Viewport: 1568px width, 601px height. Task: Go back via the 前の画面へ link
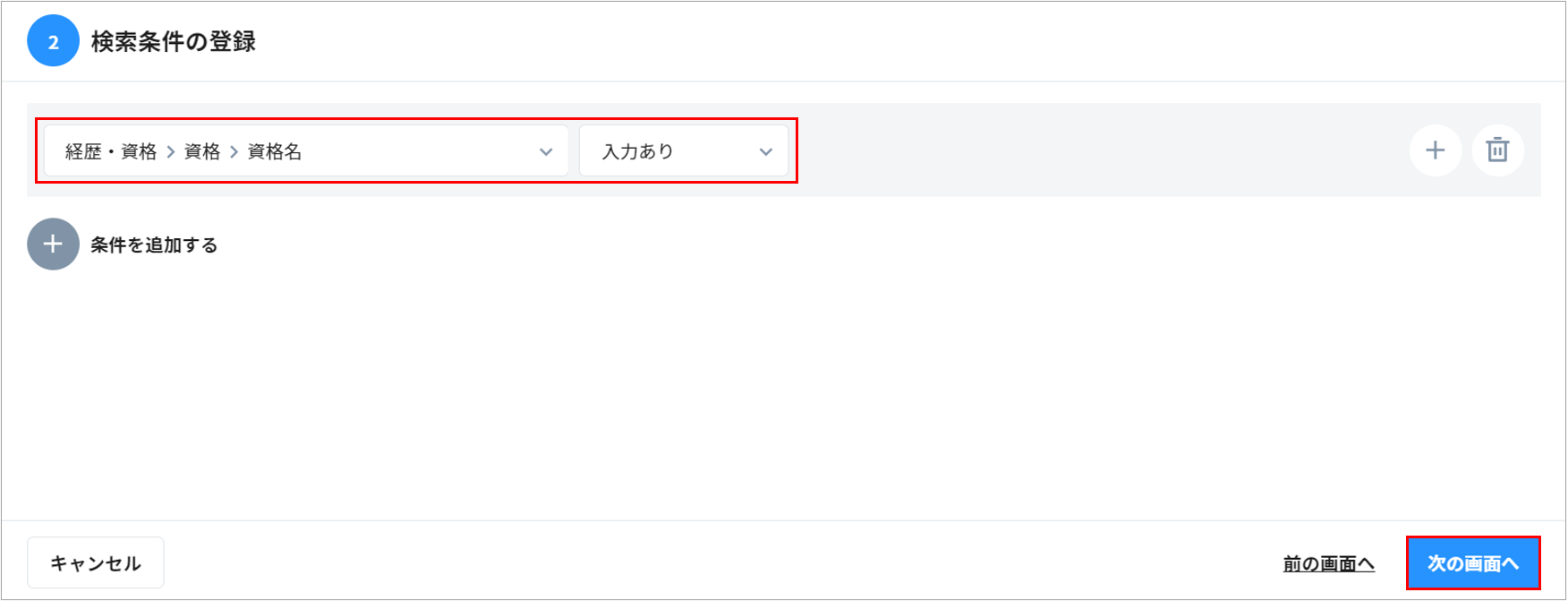coord(1328,563)
